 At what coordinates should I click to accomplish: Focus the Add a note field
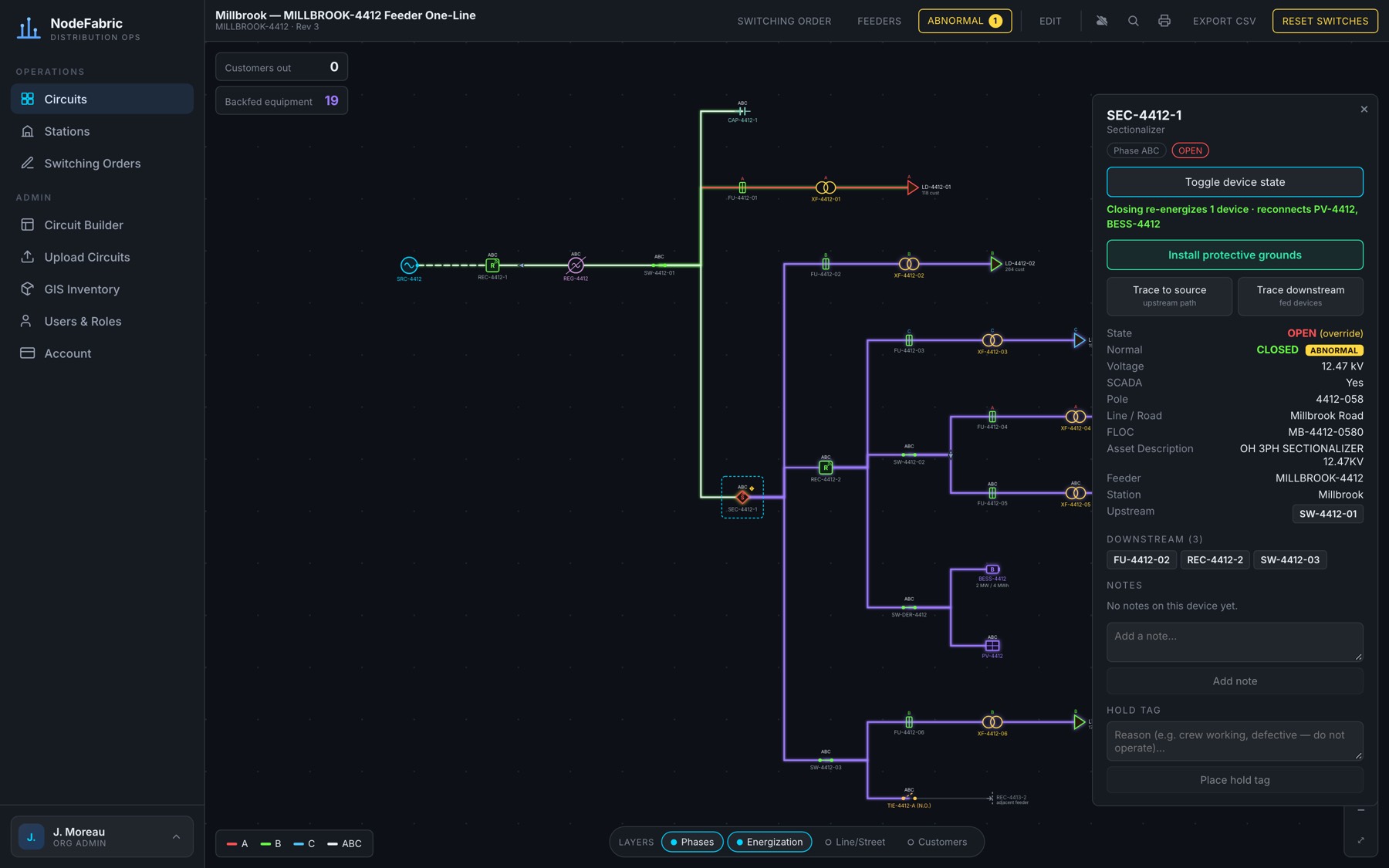coord(1235,642)
